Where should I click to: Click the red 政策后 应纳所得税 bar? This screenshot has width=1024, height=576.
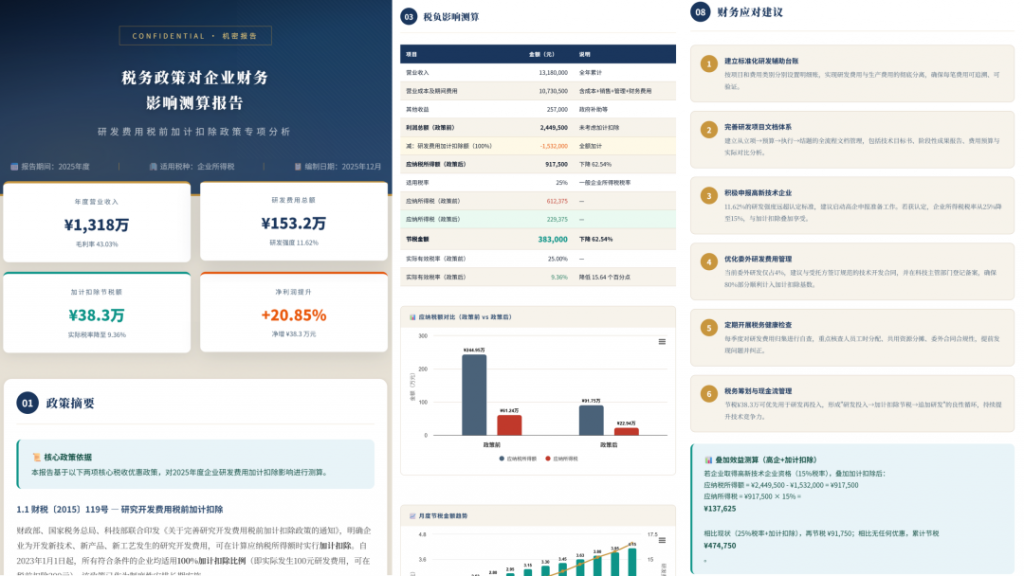626,432
